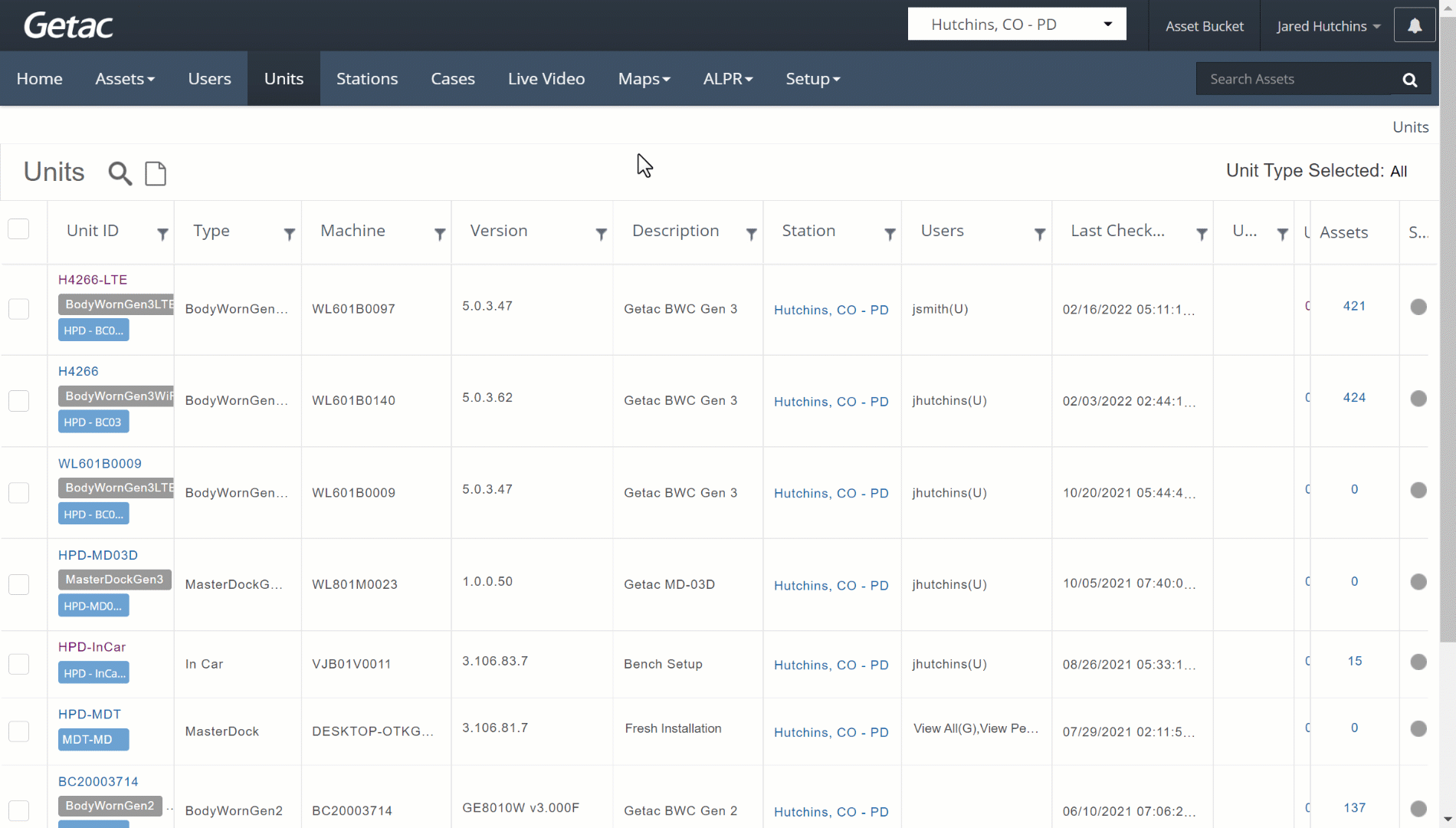Click status dot for HPD-MDT row

(1418, 728)
